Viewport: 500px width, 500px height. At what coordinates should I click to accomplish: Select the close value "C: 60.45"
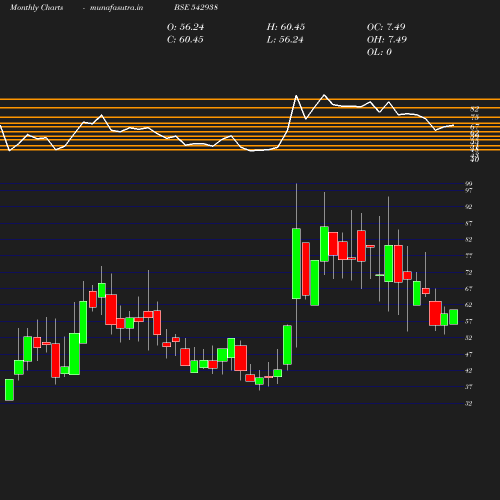185,40
